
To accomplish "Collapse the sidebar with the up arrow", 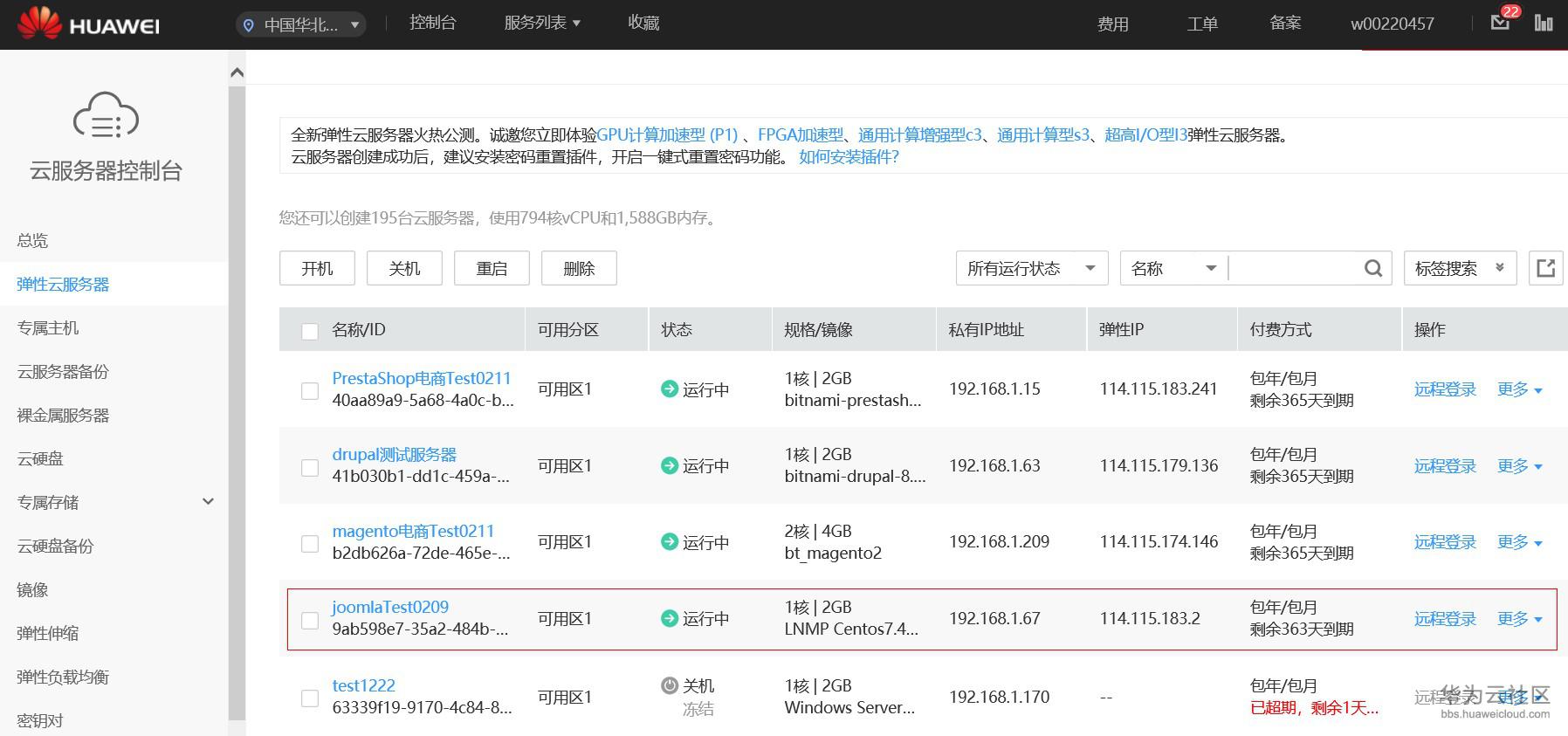I will click(x=237, y=72).
